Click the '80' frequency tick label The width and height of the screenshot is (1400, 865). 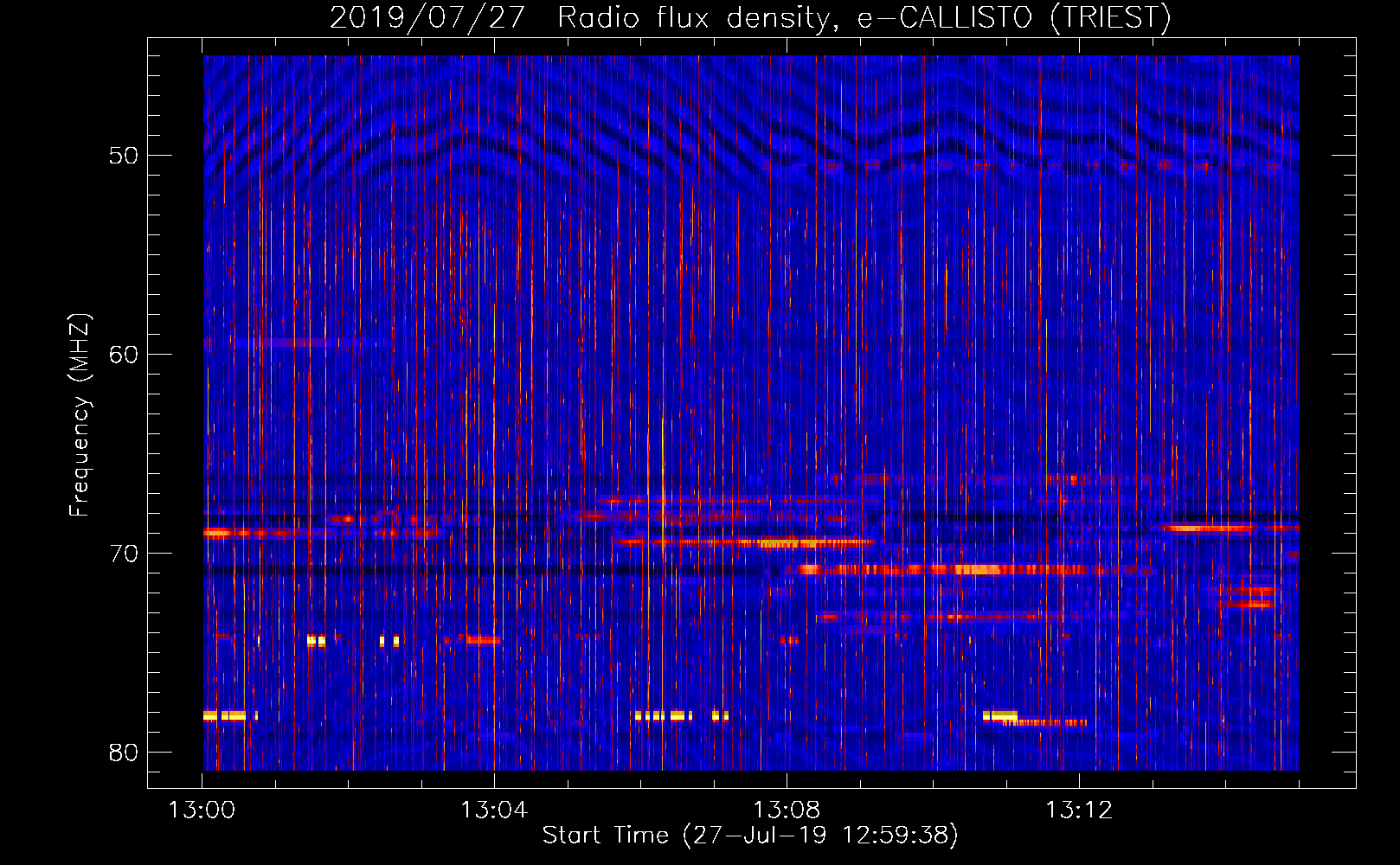pos(124,753)
